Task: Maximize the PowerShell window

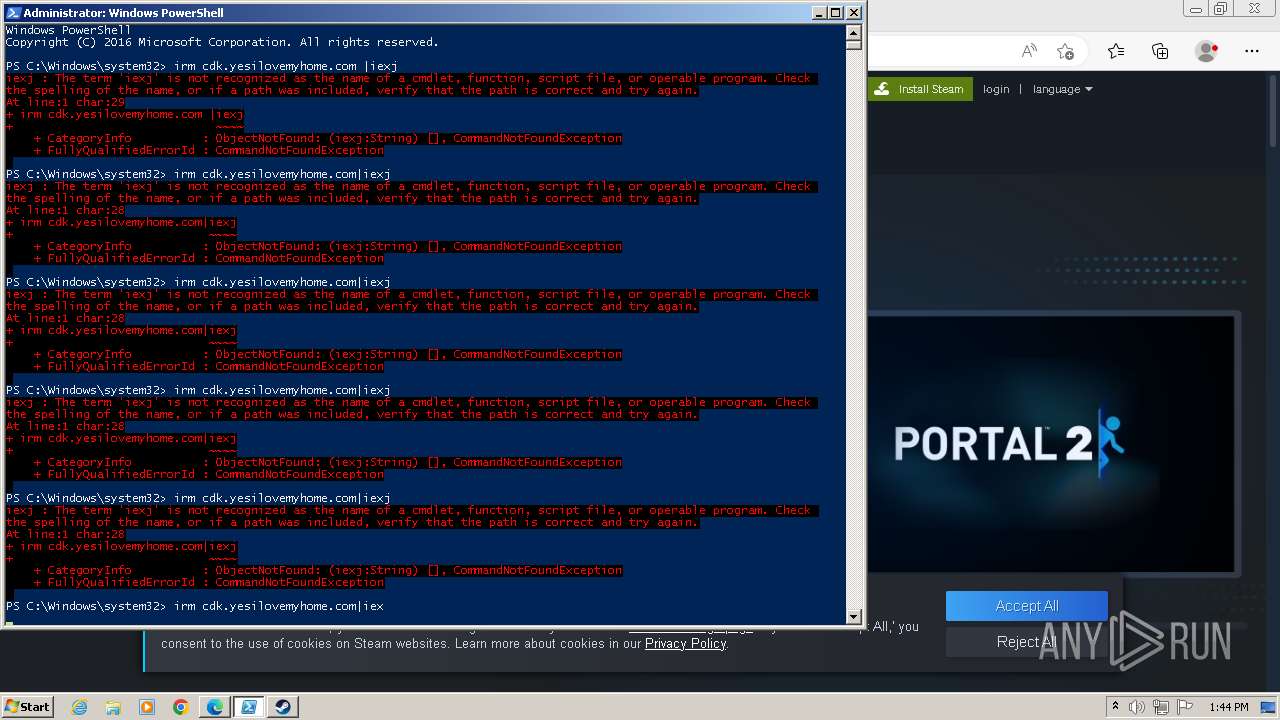Action: pyautogui.click(x=836, y=13)
